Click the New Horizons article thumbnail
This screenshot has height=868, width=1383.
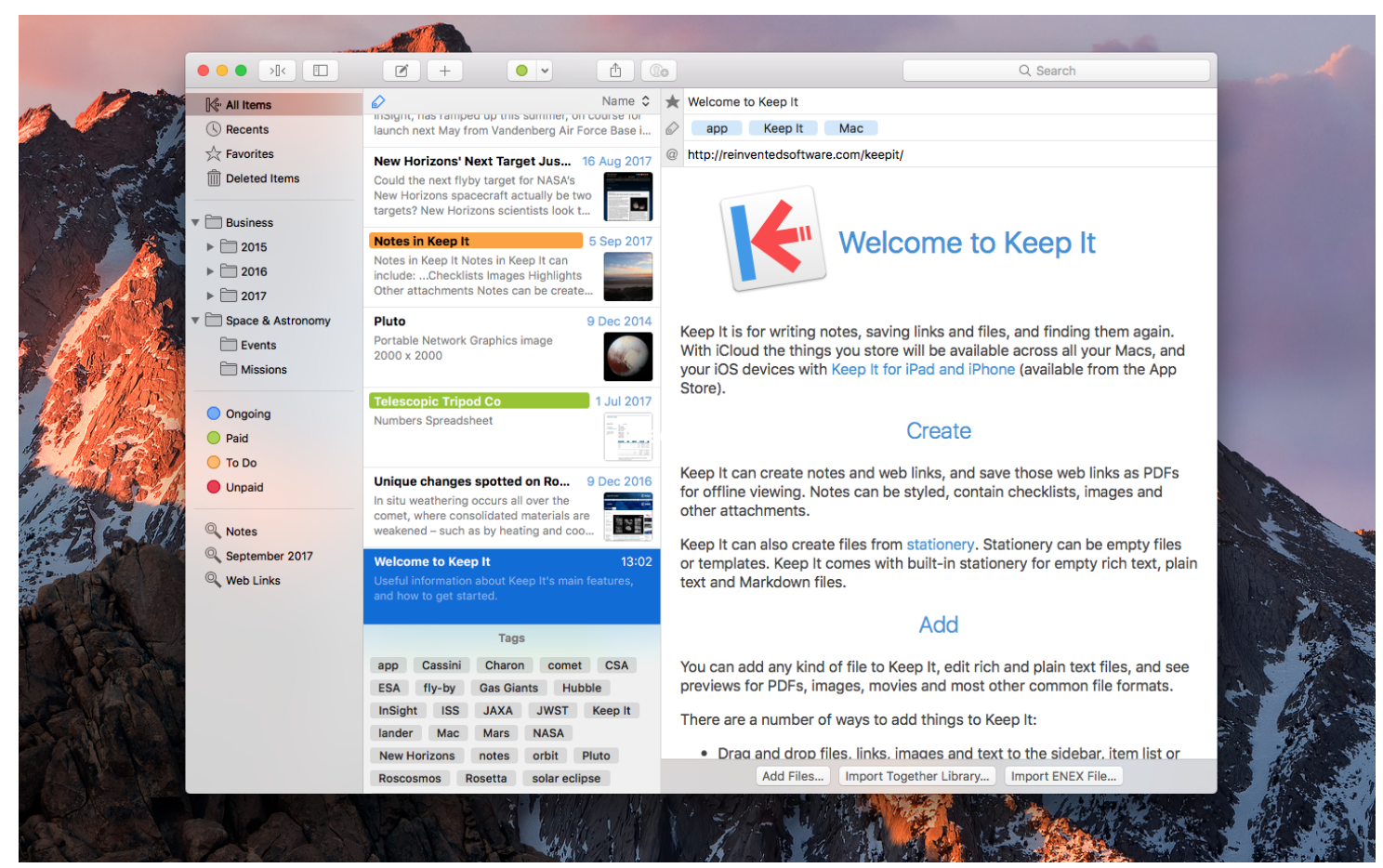(627, 196)
